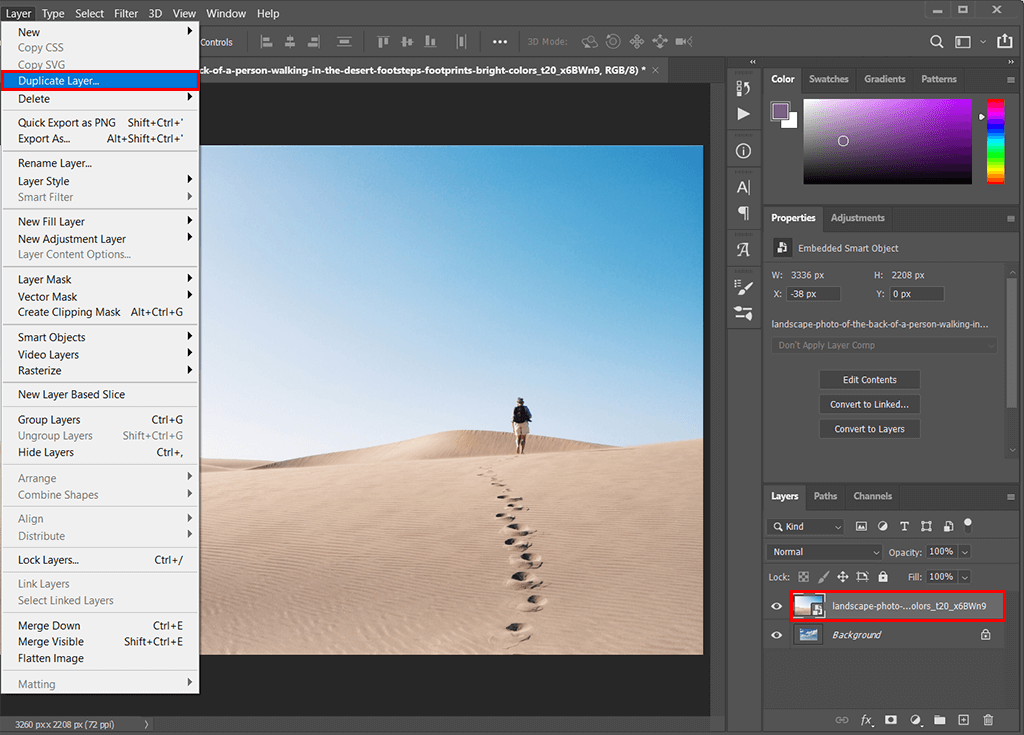Switch to the Adjustments tab
Image resolution: width=1024 pixels, height=735 pixels.
pyautogui.click(x=857, y=218)
